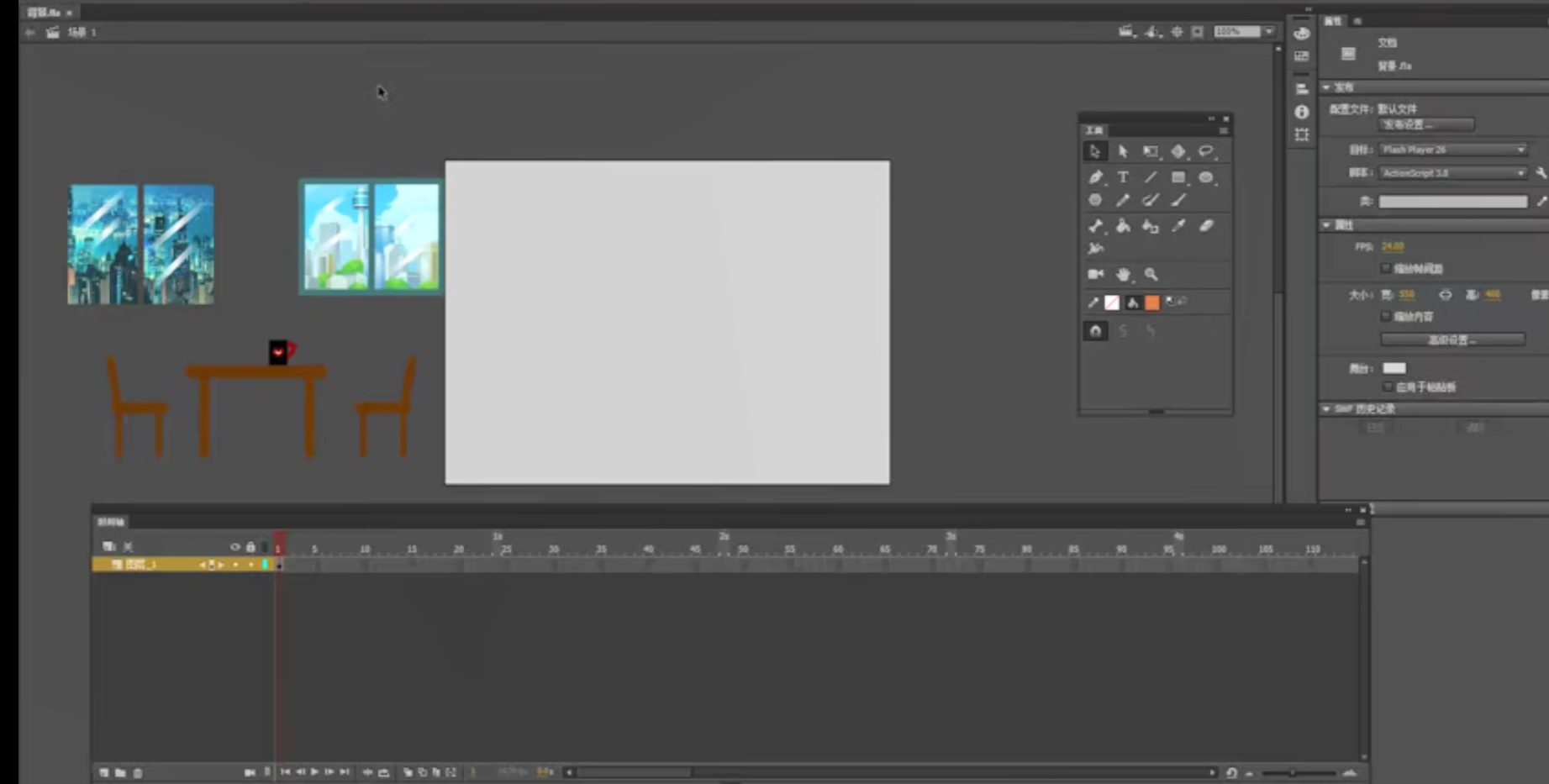Select the Eyedropper tool

[1178, 226]
